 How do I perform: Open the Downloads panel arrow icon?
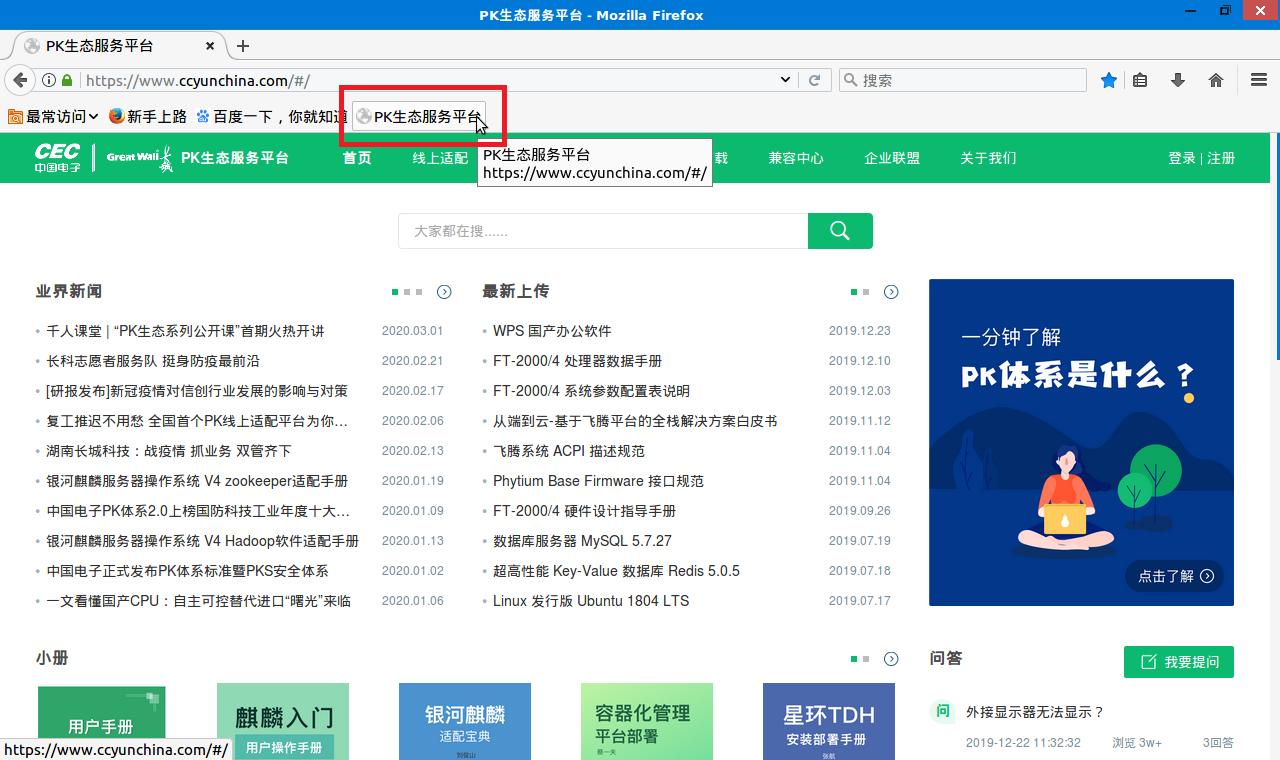pyautogui.click(x=1178, y=79)
